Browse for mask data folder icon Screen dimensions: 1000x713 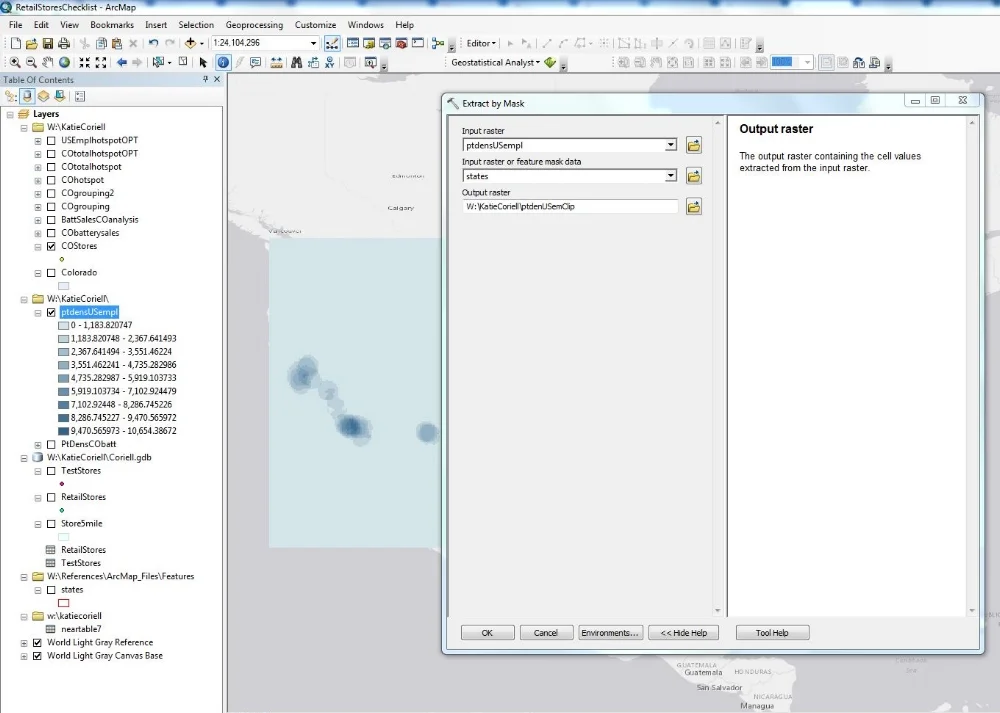click(694, 176)
